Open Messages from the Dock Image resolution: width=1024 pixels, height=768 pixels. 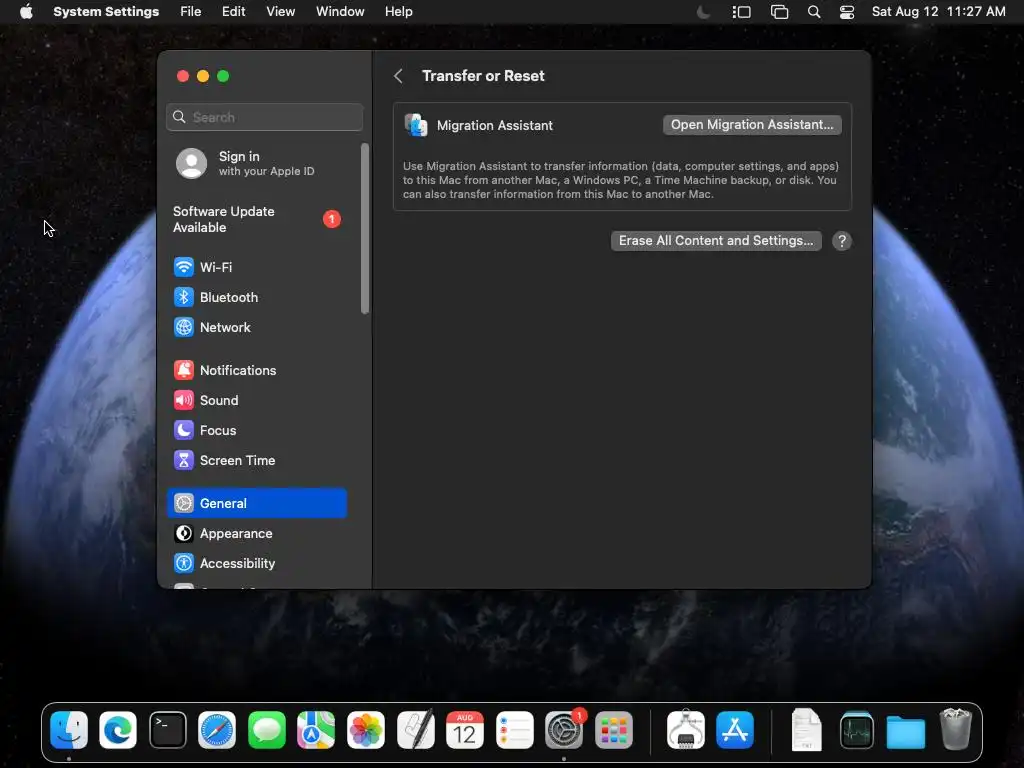coord(266,729)
